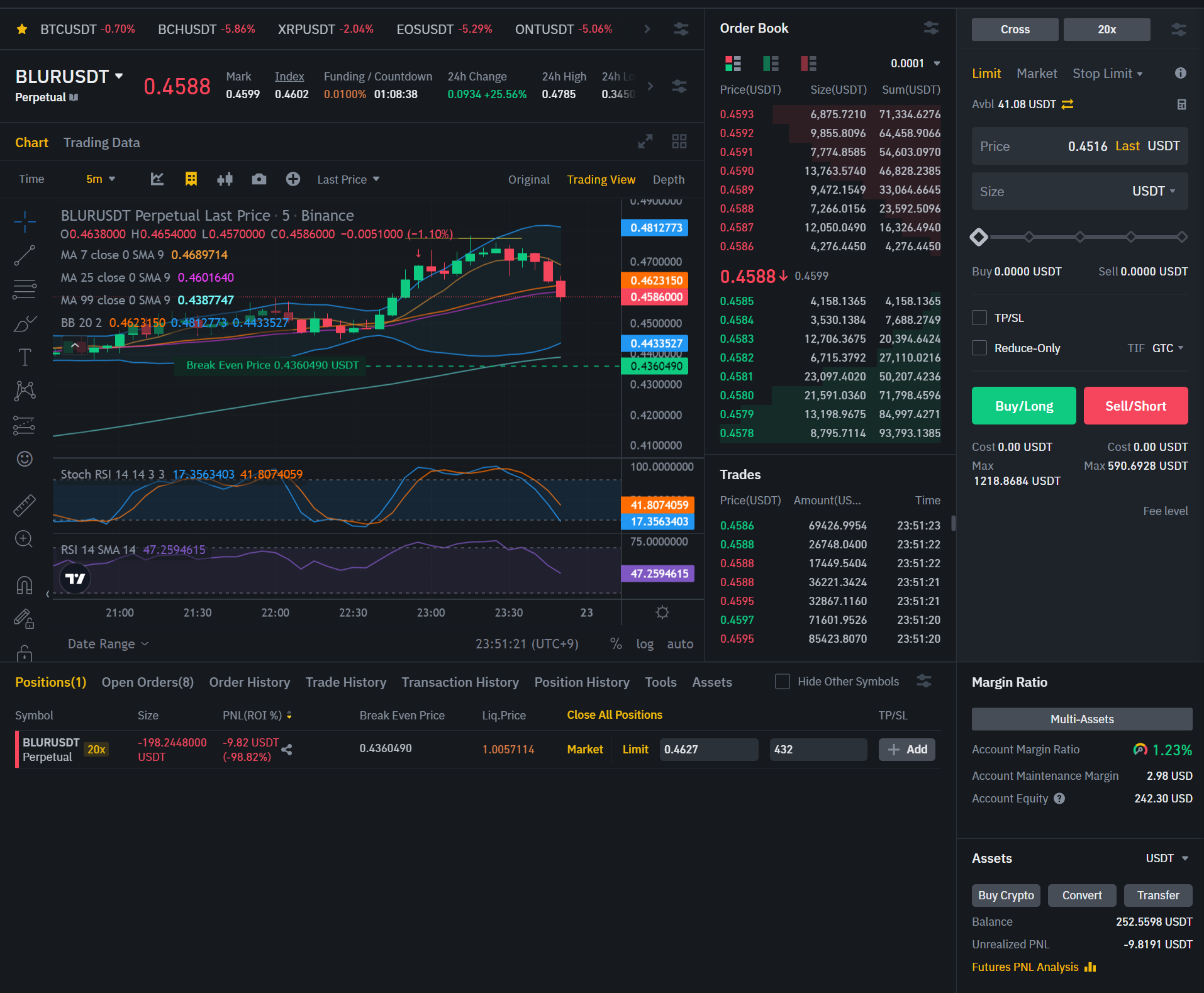Open order book settings icon
This screenshot has height=993, width=1204.
[x=931, y=28]
